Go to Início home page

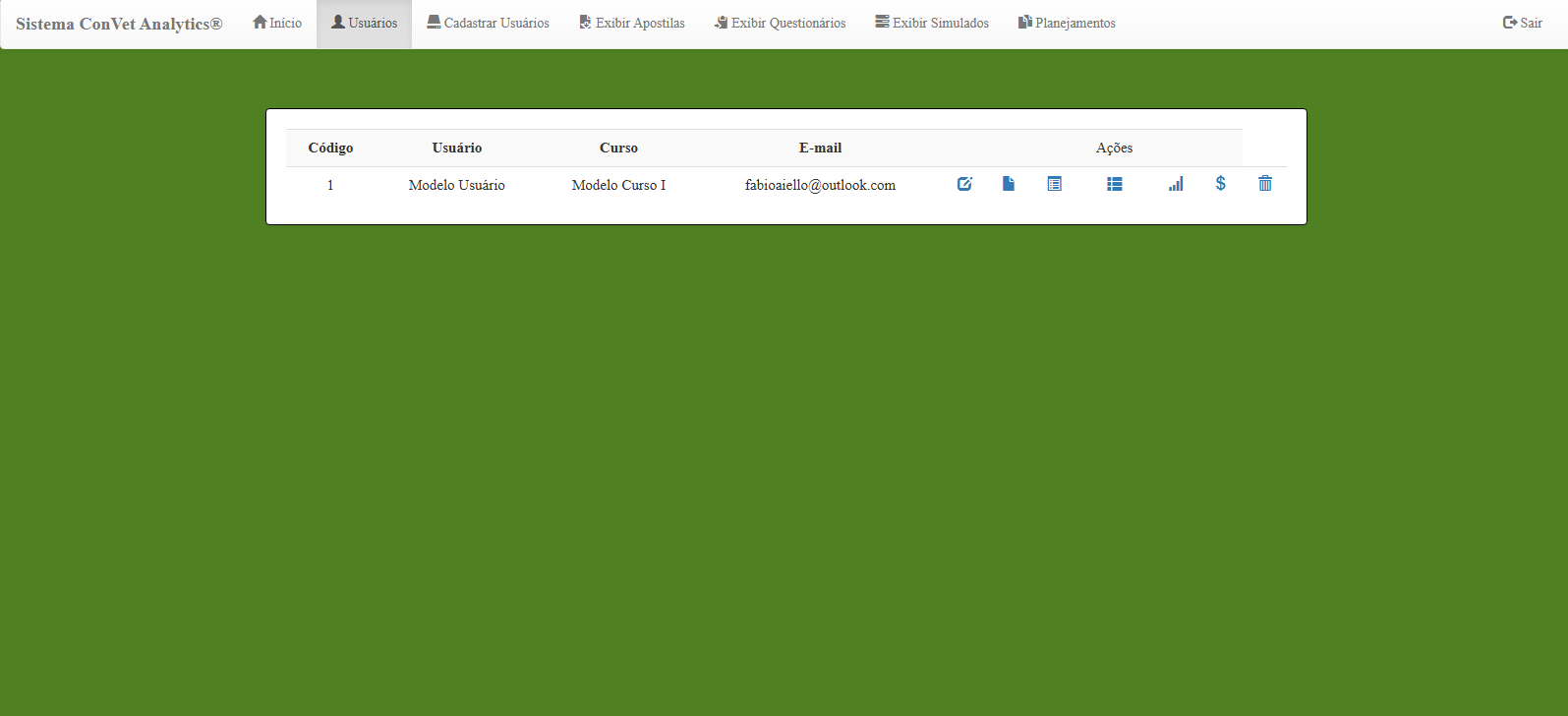point(277,24)
